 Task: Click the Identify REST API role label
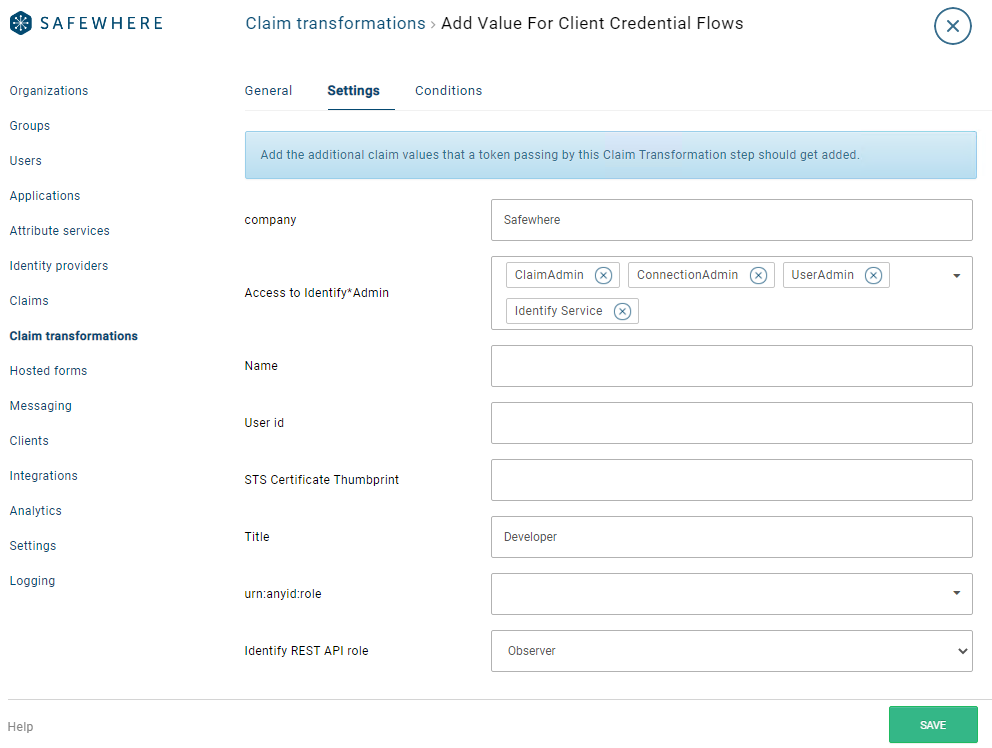point(306,651)
